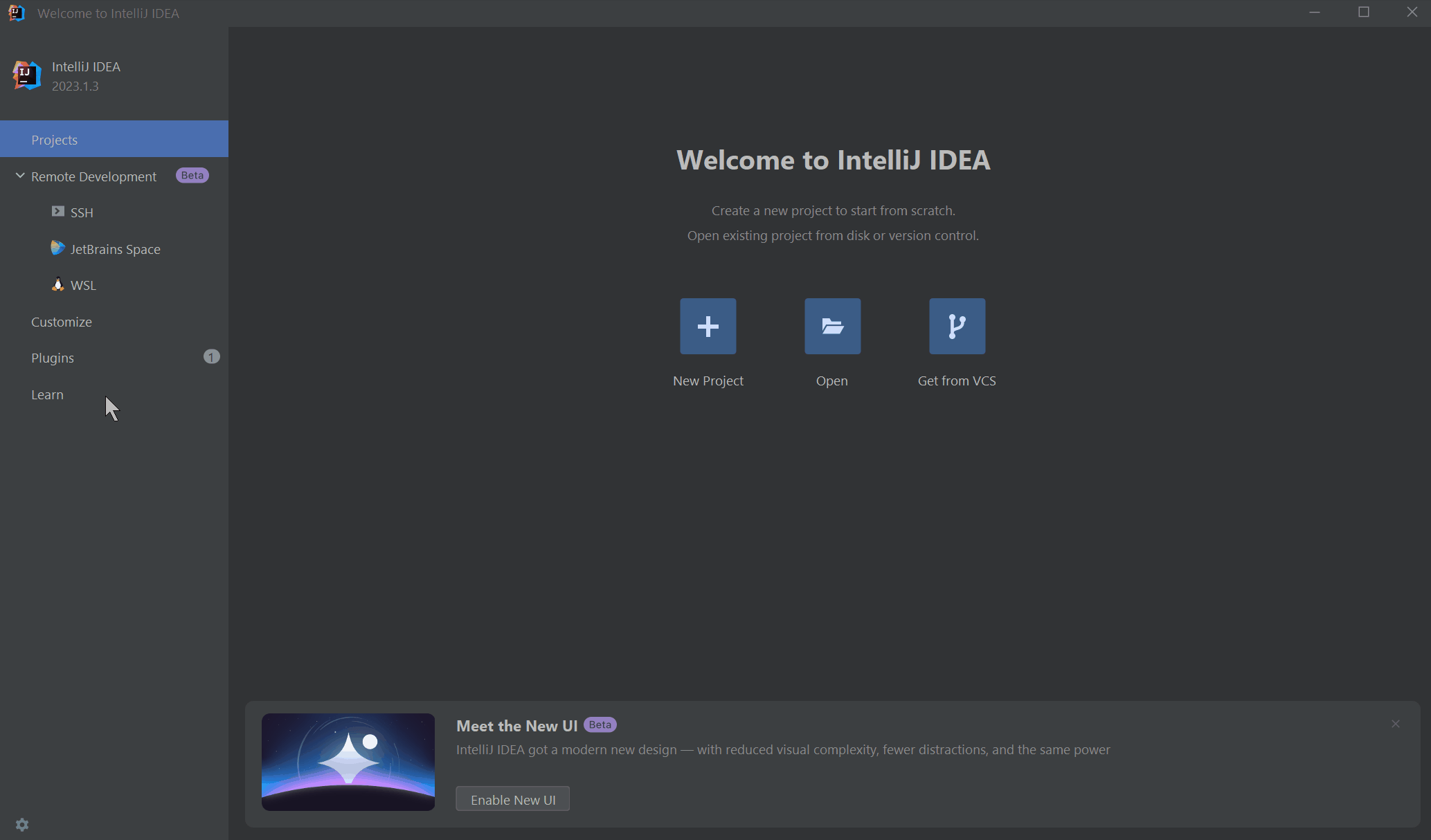
Task: Click the New UI banner artwork thumbnail
Action: coord(348,762)
